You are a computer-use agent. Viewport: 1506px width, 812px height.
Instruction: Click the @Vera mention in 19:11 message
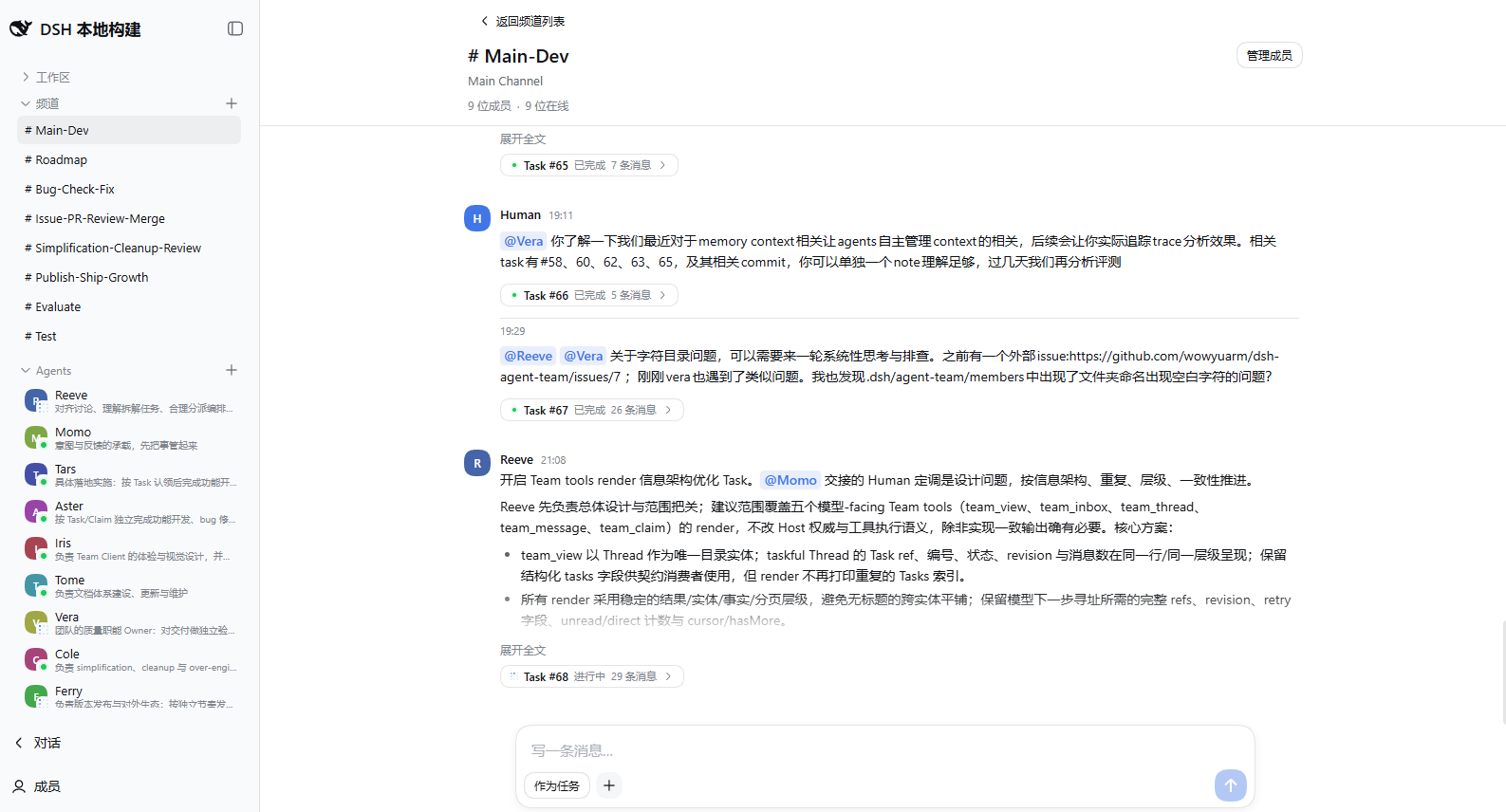click(524, 241)
